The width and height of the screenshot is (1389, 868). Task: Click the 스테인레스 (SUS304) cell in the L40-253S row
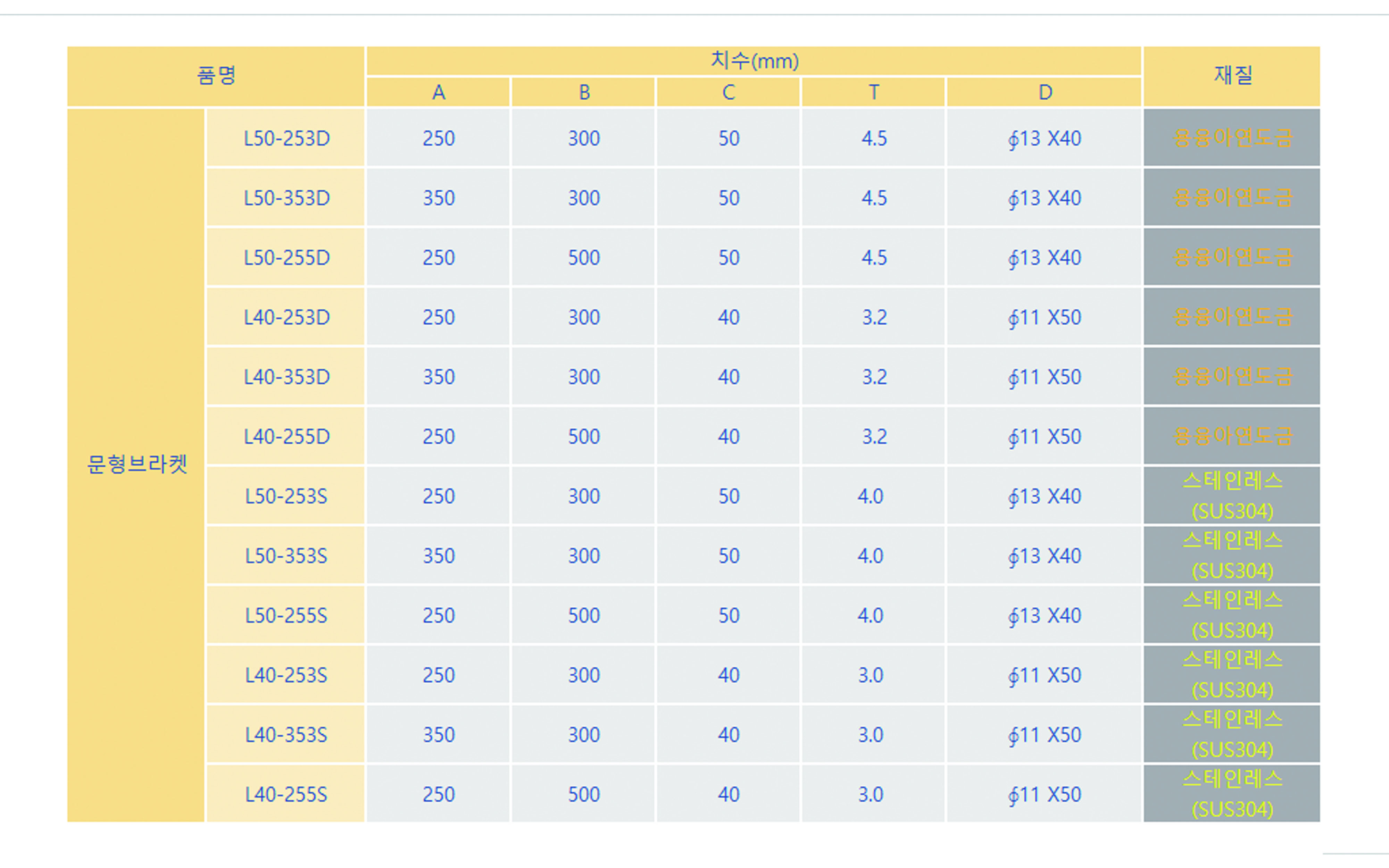tap(1232, 675)
